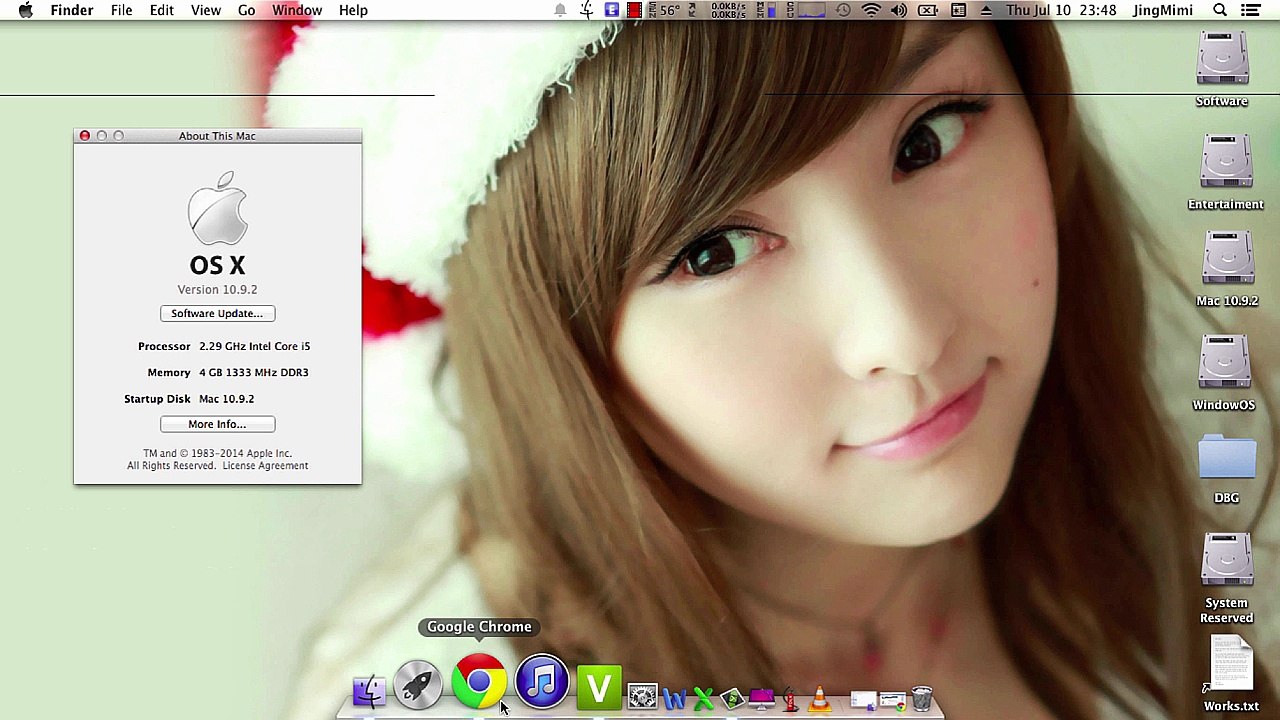Click the bell icon in menu bar

560,10
